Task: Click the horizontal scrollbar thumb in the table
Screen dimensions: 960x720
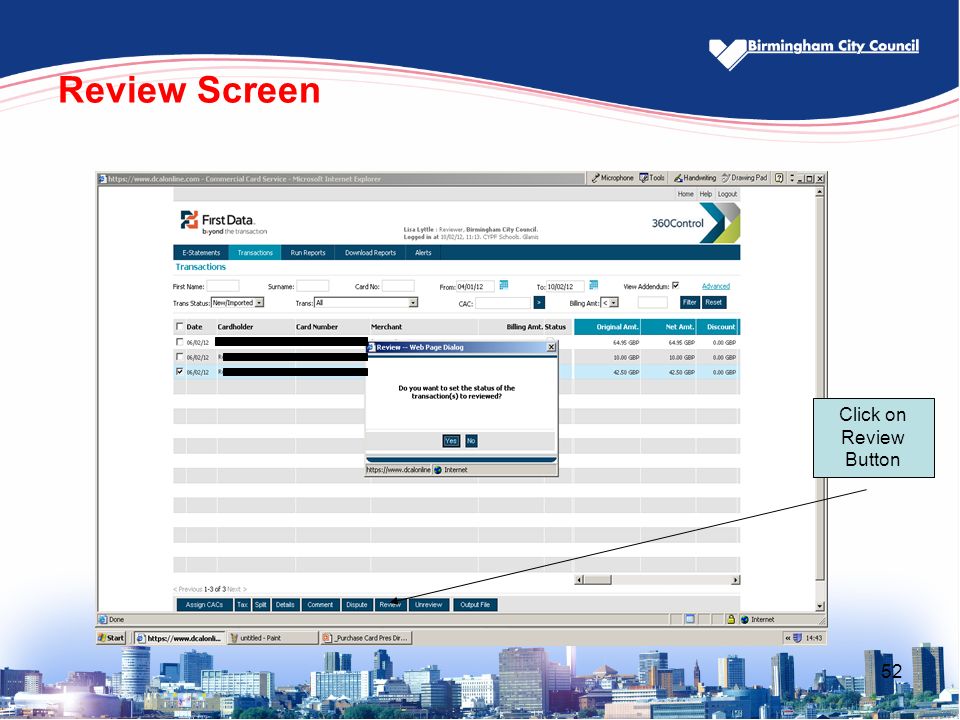Action: point(598,580)
